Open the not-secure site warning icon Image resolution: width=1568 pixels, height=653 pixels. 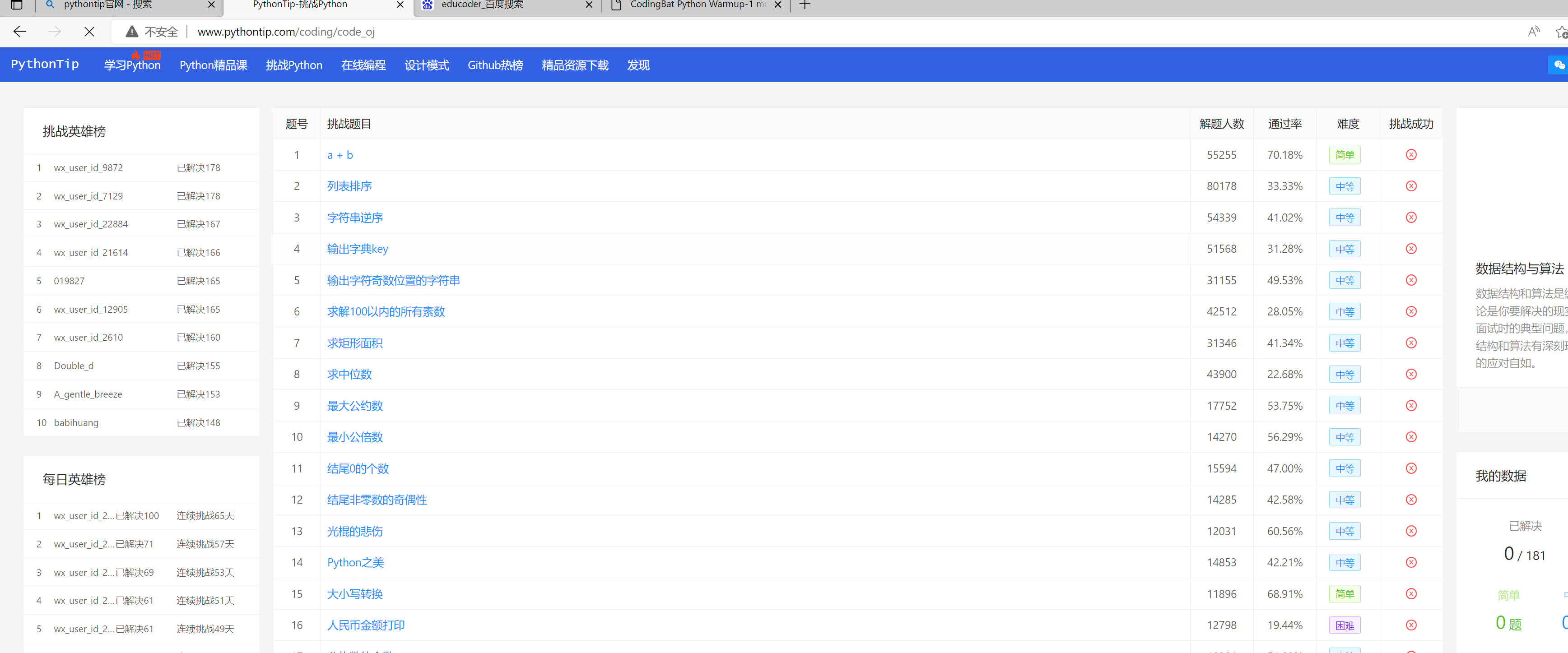[x=132, y=32]
